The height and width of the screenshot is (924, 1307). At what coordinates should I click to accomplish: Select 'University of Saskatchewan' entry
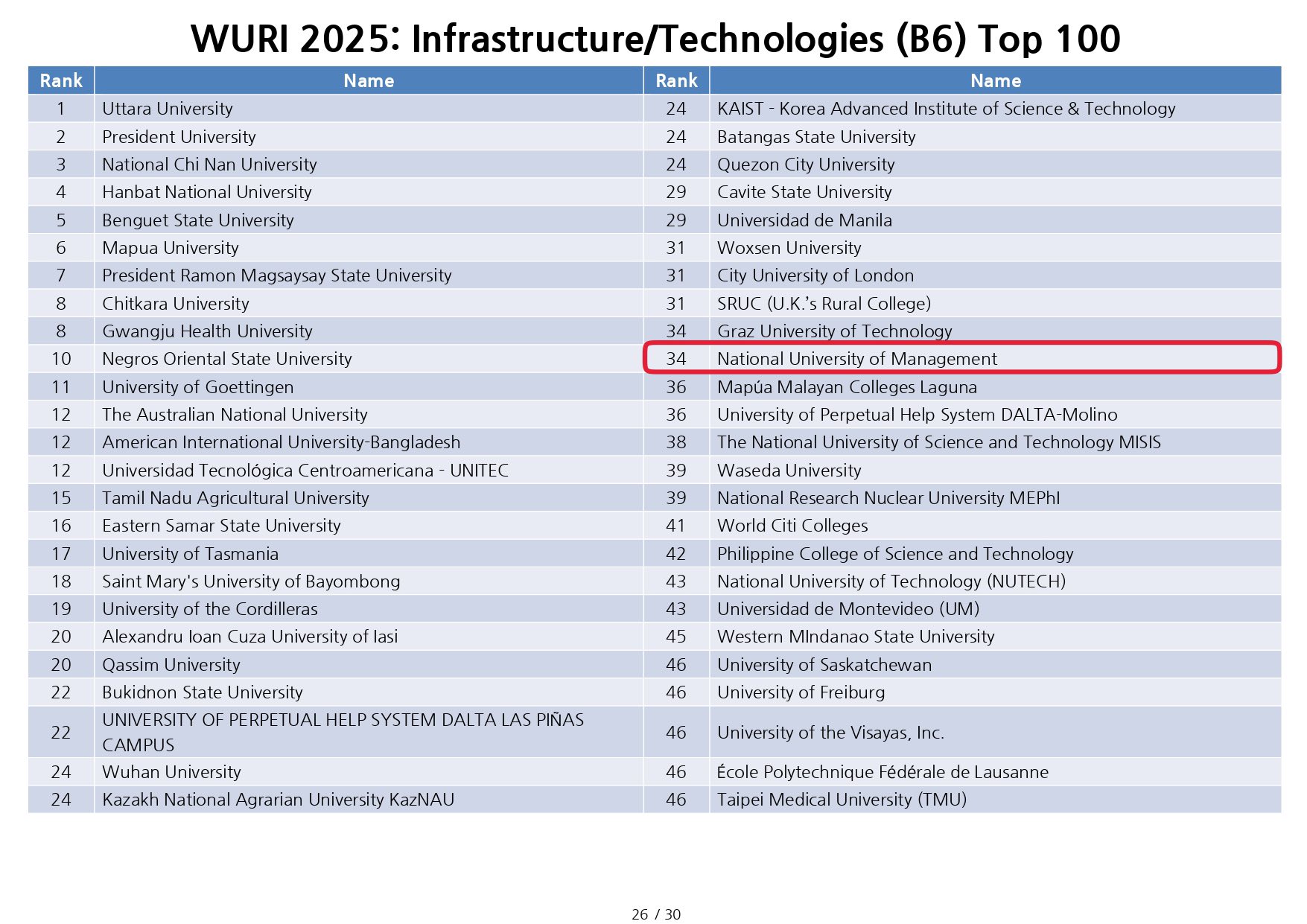pyautogui.click(x=824, y=665)
